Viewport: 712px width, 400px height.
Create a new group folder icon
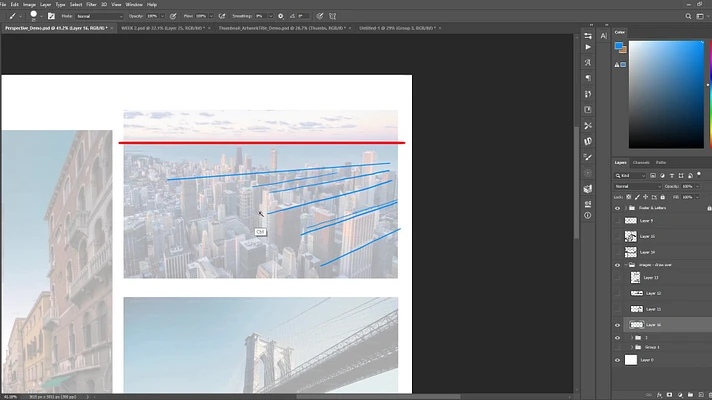pos(690,395)
